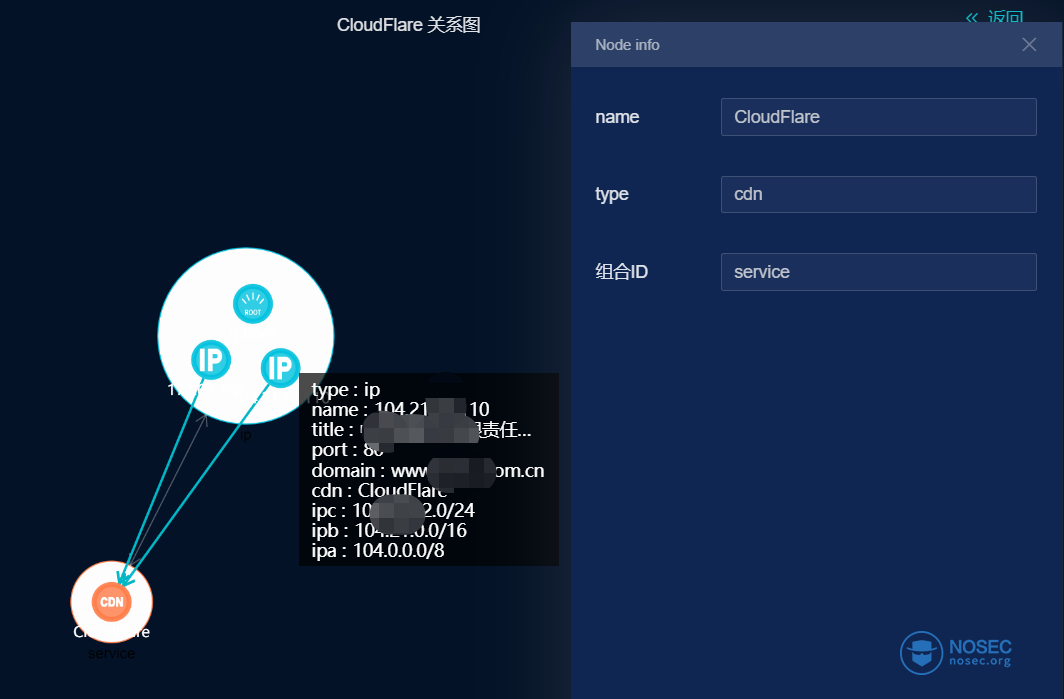Go back via the 返回 link
This screenshot has width=1064, height=699.
click(x=995, y=17)
